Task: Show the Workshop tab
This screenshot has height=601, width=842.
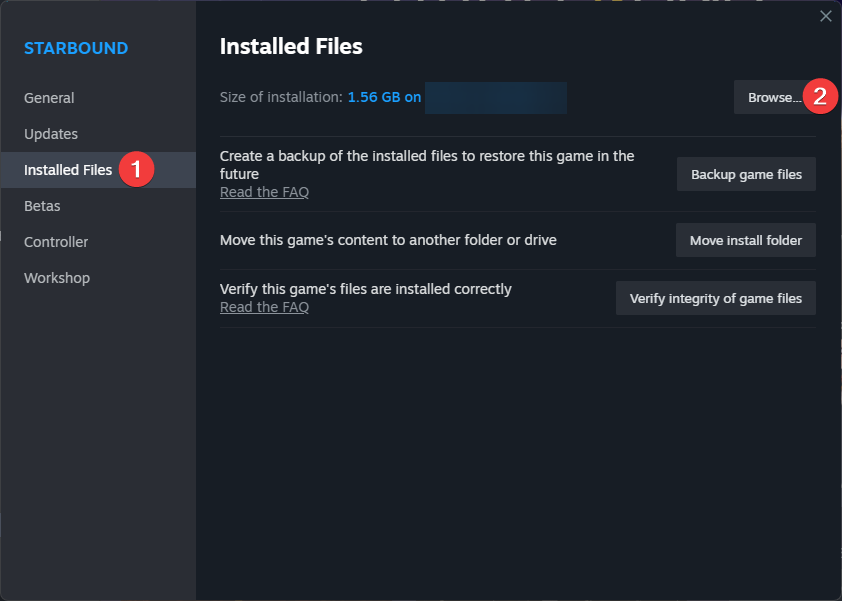Action: click(x=57, y=278)
